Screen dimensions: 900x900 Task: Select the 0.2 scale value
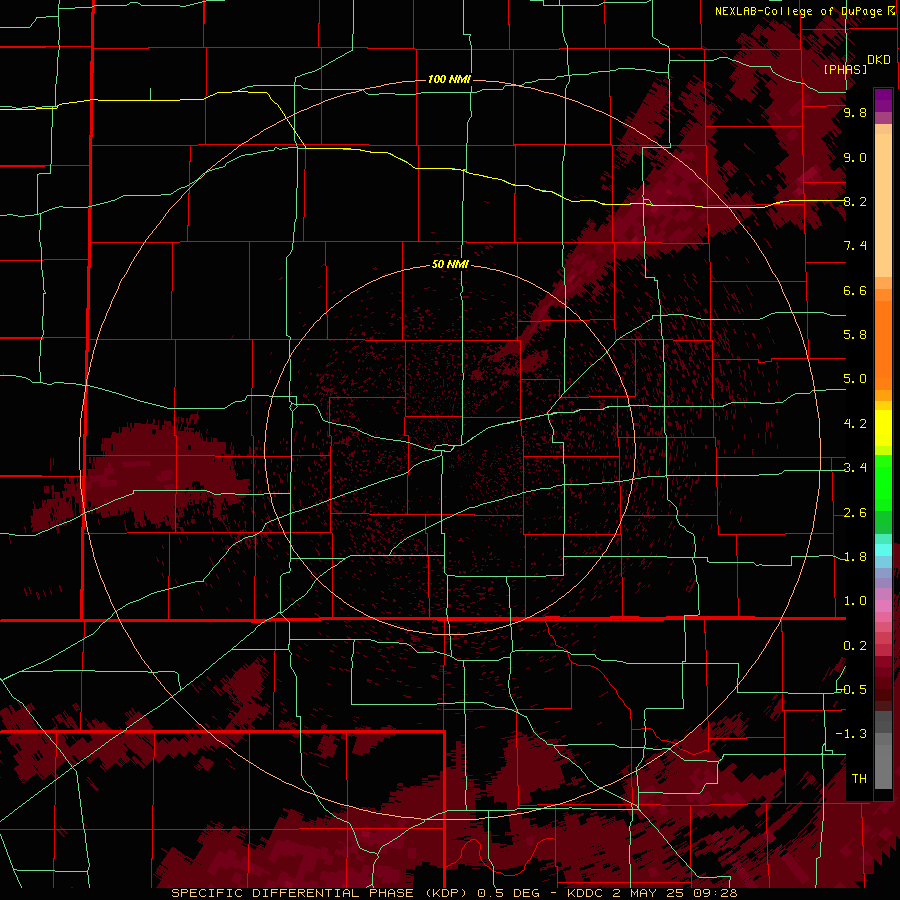[855, 646]
